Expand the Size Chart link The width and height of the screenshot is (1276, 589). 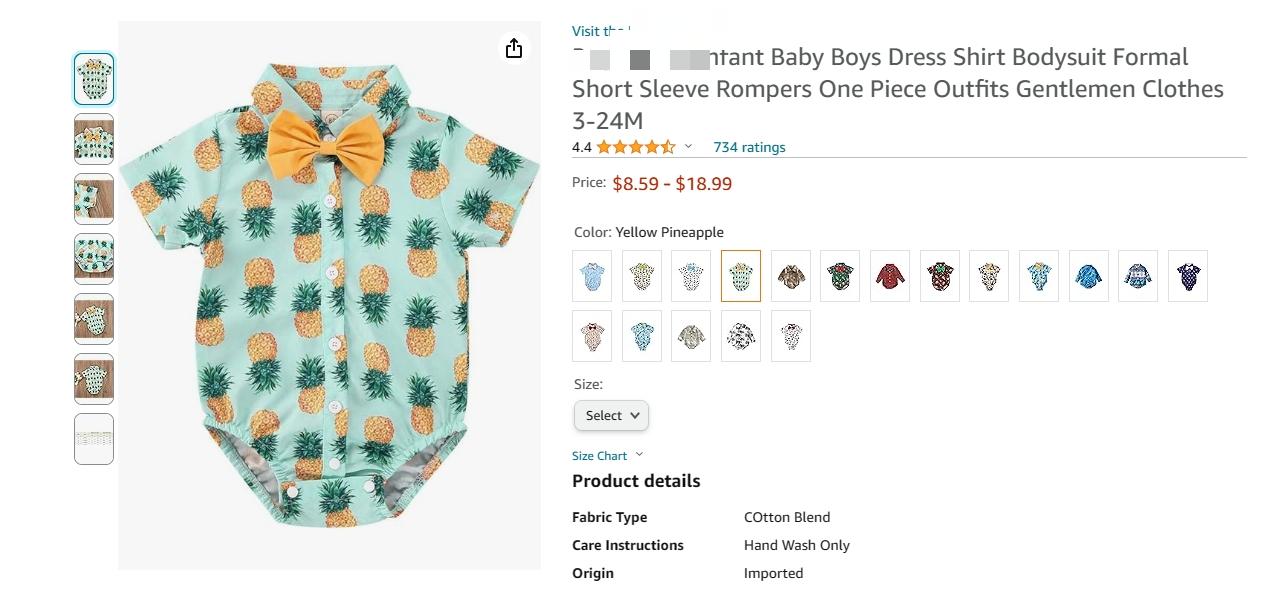click(608, 456)
